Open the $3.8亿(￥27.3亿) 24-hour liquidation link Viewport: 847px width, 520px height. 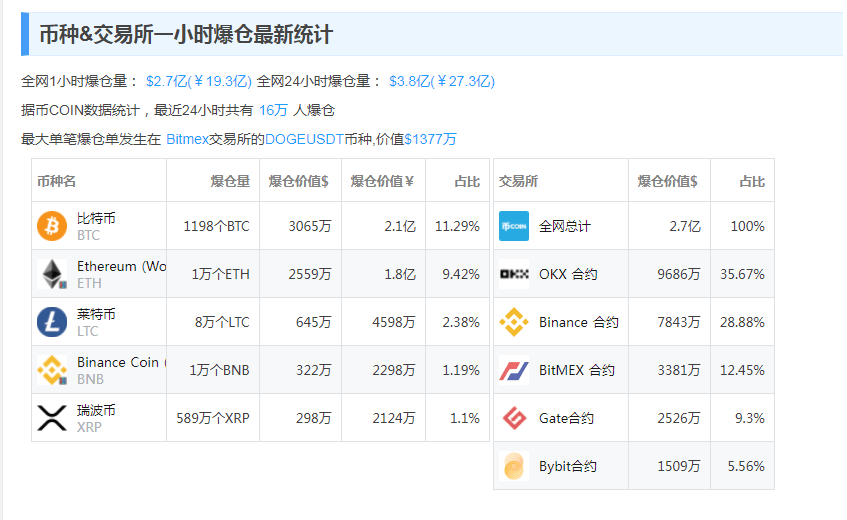click(442, 81)
